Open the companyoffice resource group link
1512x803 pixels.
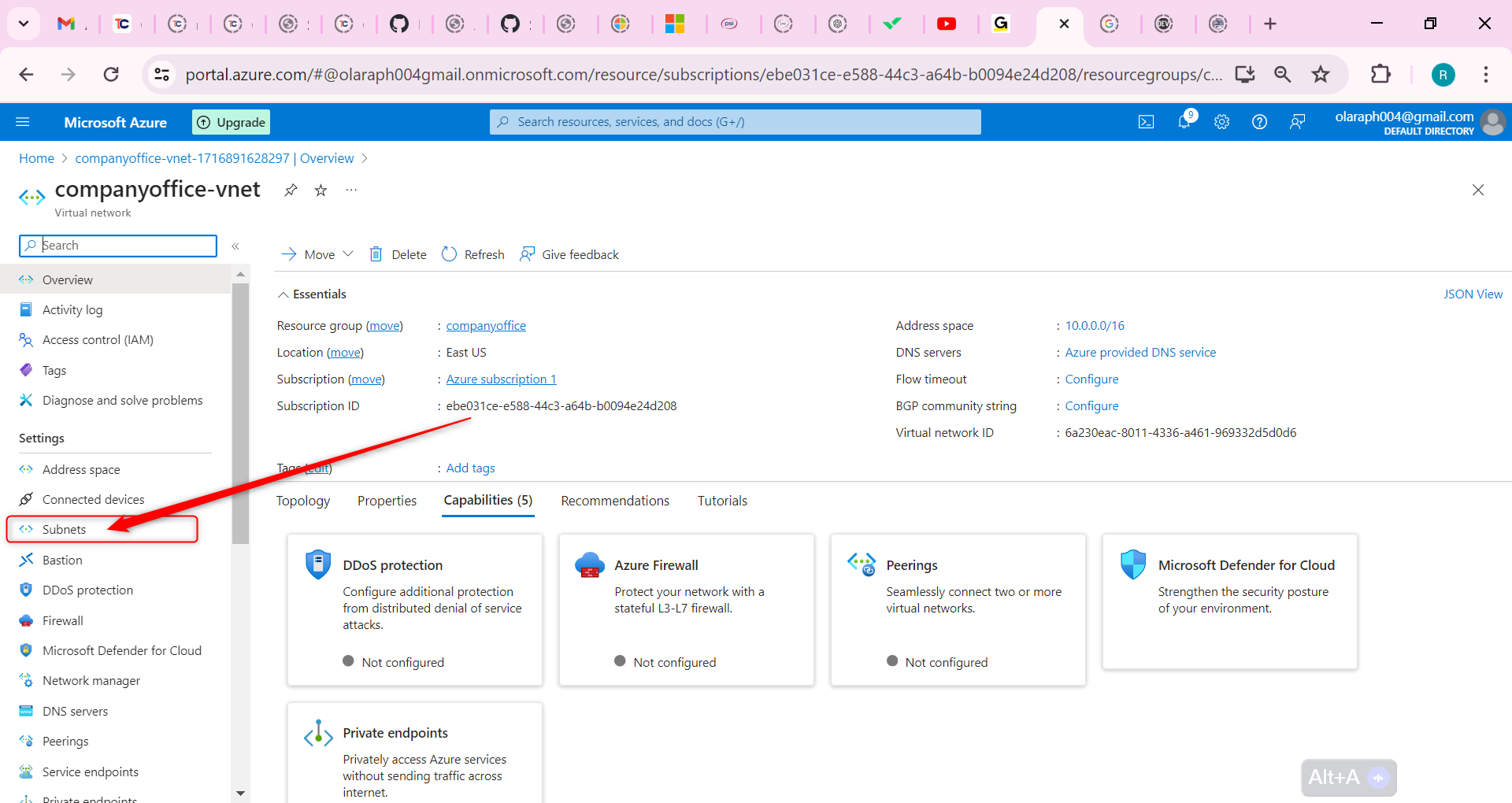pos(486,326)
